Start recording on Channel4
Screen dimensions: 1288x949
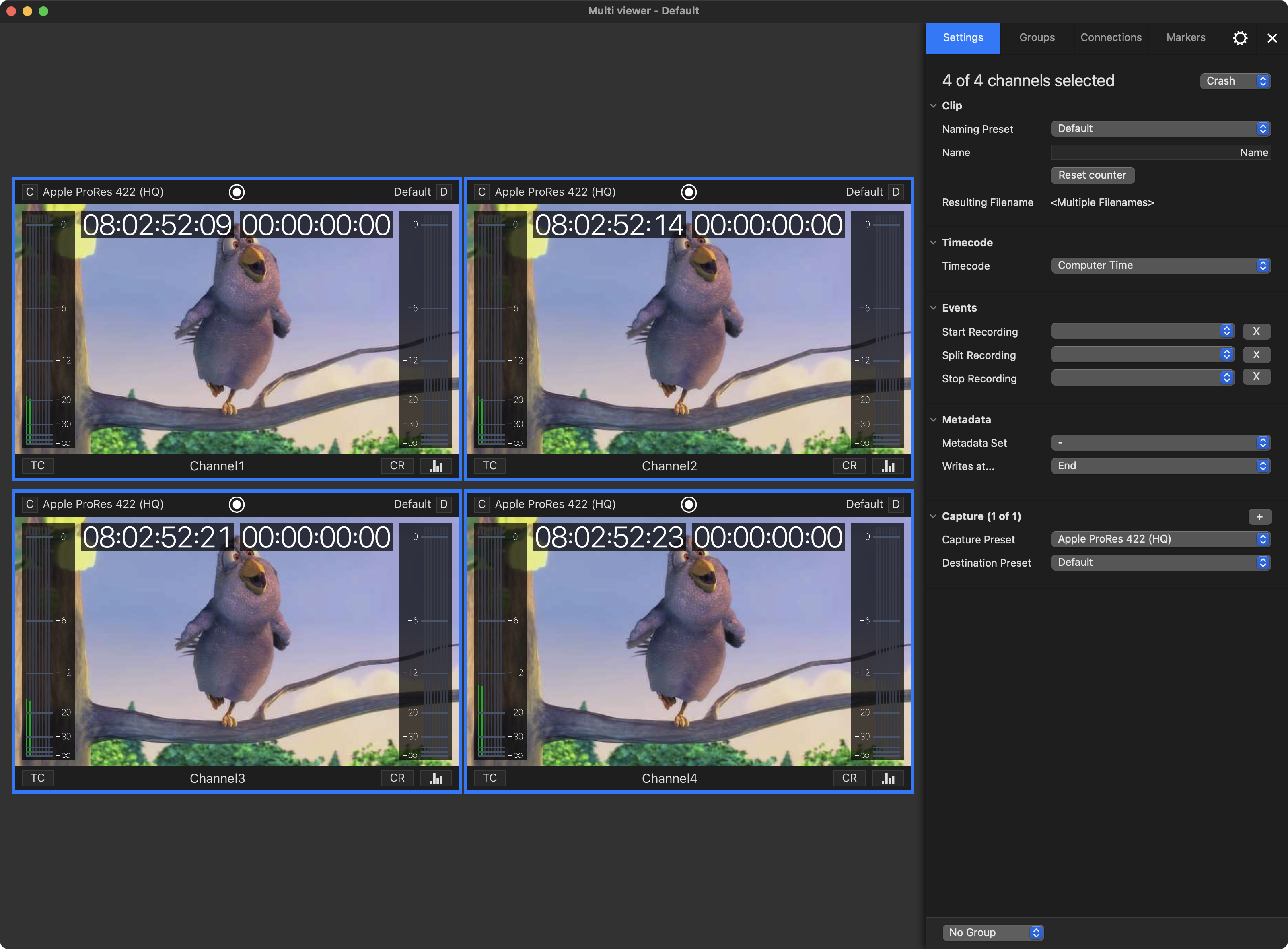click(x=689, y=504)
